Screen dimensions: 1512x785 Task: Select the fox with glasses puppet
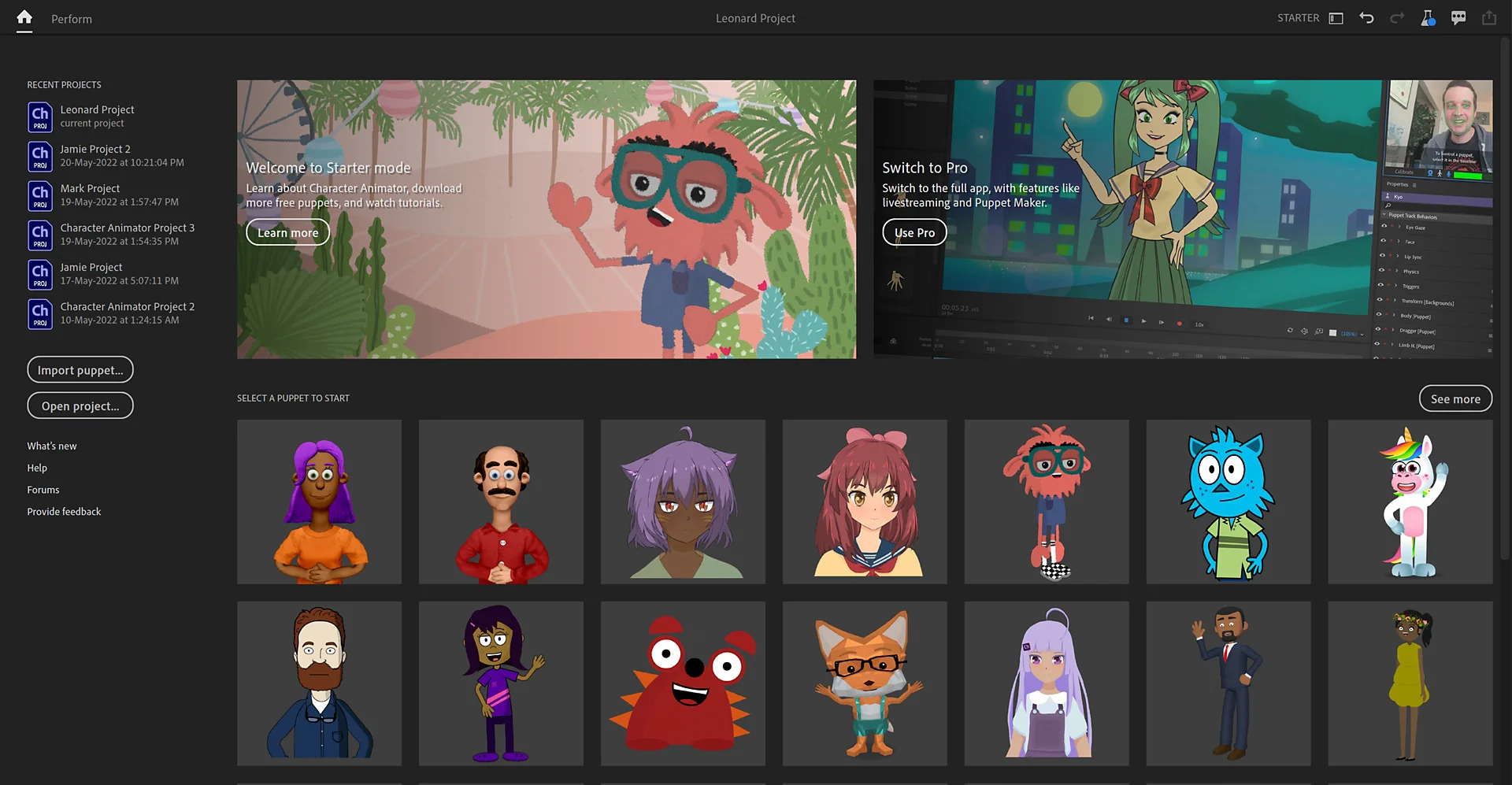[864, 683]
